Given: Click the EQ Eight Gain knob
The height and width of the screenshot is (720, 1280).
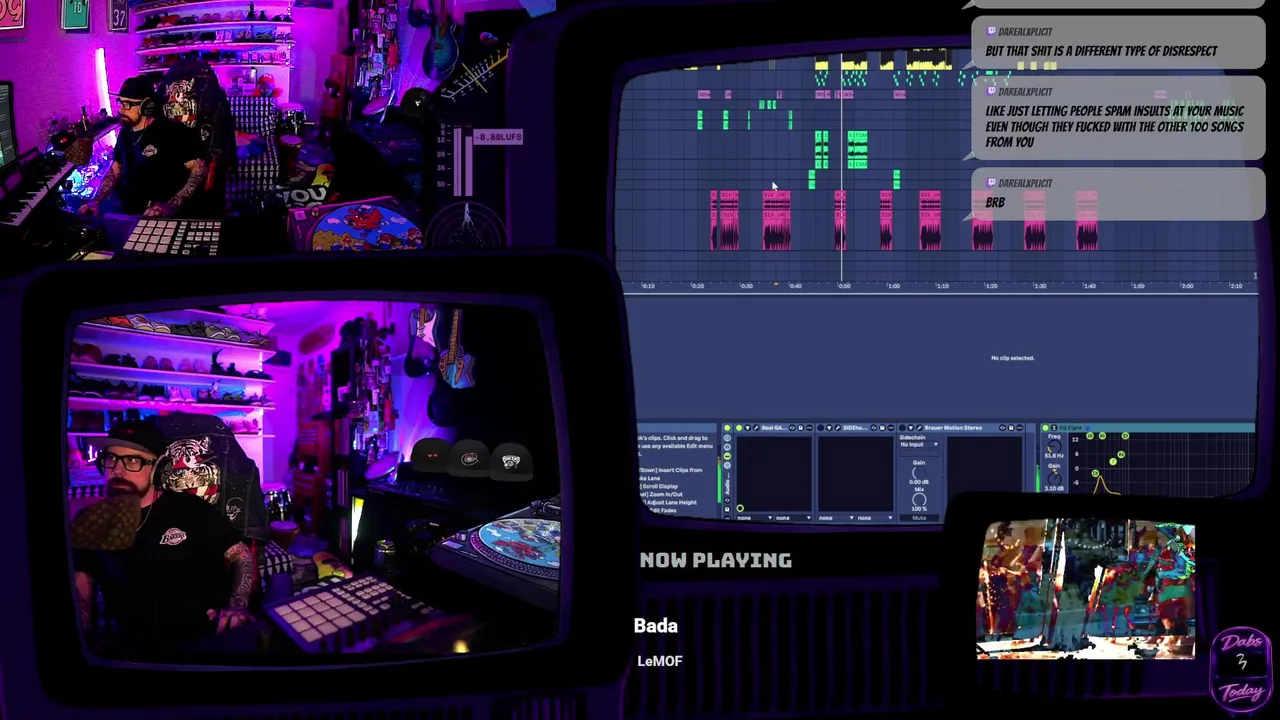Looking at the screenshot, I should coord(1054,478).
